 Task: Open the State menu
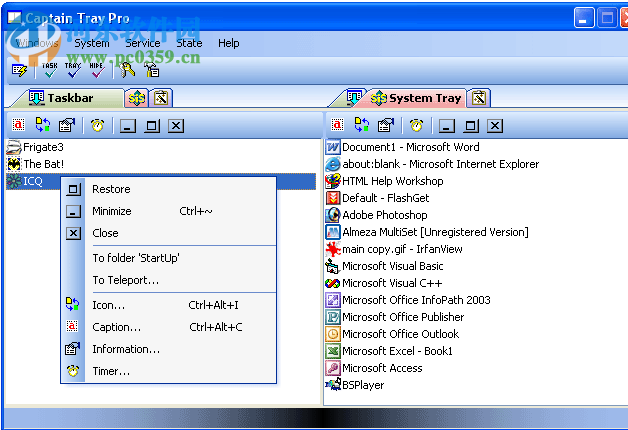[189, 43]
